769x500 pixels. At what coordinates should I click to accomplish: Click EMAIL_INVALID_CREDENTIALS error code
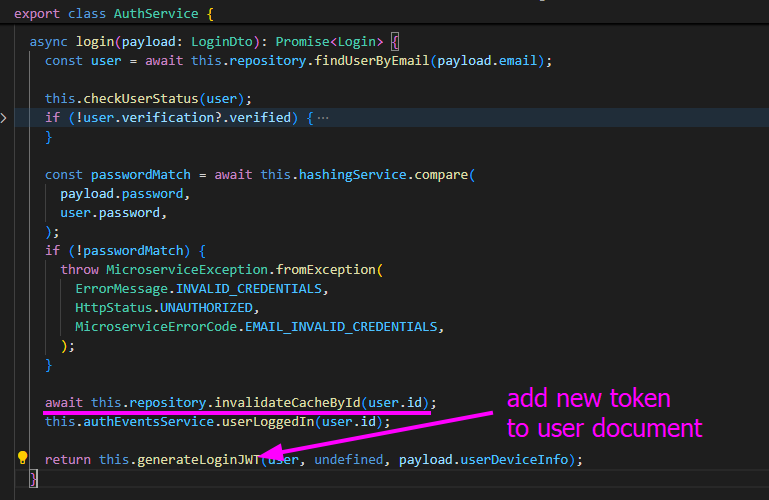pos(341,327)
